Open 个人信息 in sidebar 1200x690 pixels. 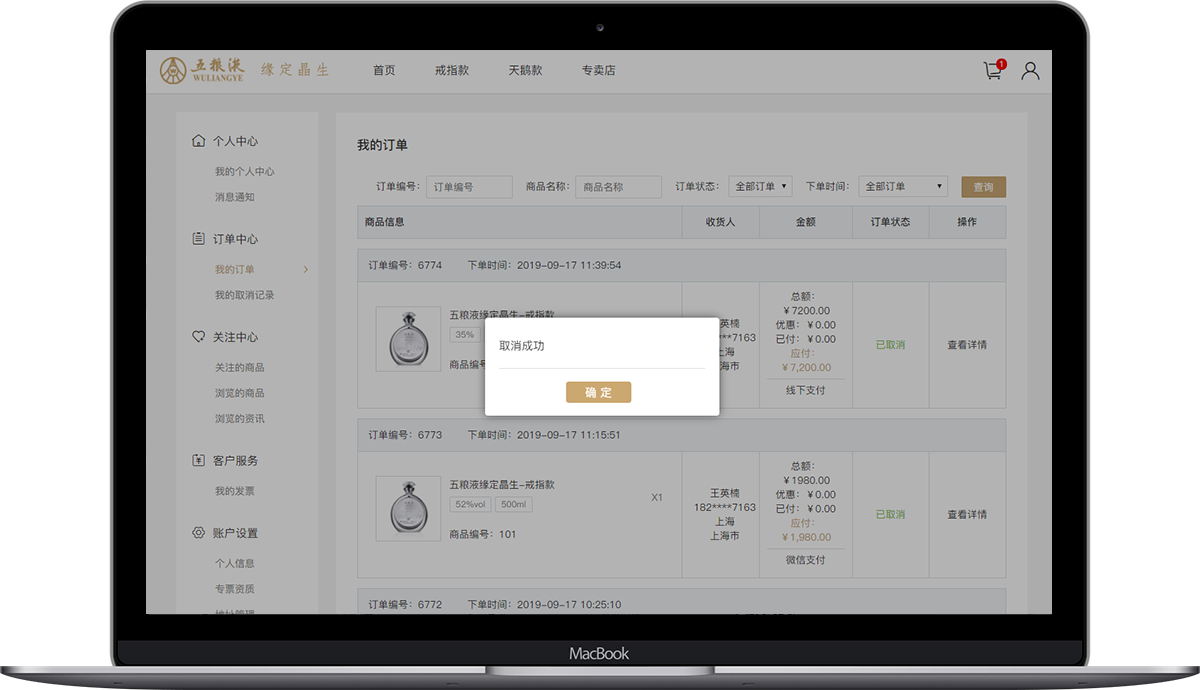(x=234, y=563)
